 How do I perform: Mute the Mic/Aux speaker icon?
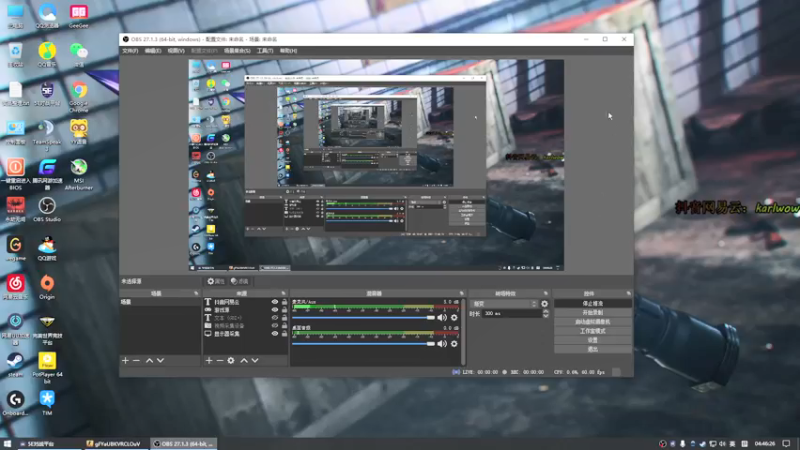coord(442,317)
